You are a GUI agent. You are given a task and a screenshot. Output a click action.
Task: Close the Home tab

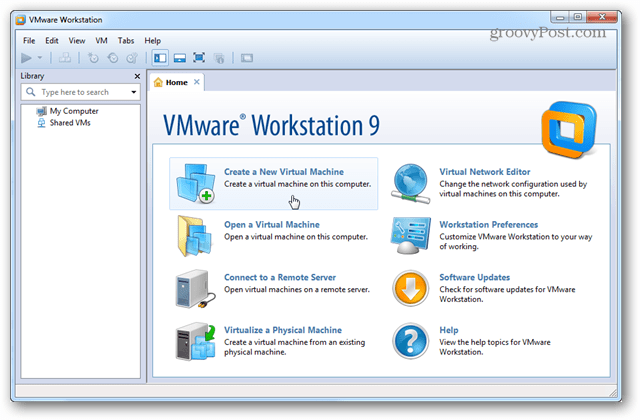(x=197, y=82)
